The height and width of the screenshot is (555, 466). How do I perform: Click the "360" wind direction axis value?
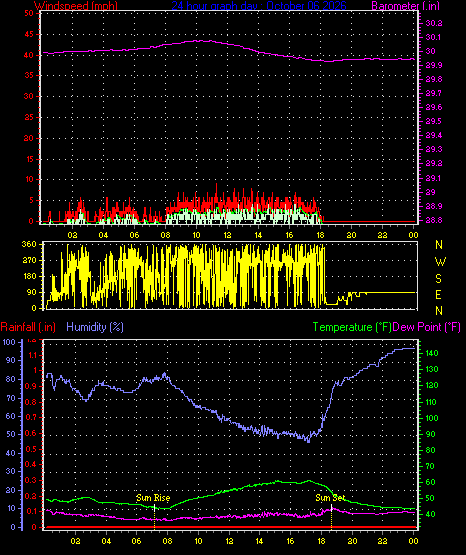coord(29,244)
